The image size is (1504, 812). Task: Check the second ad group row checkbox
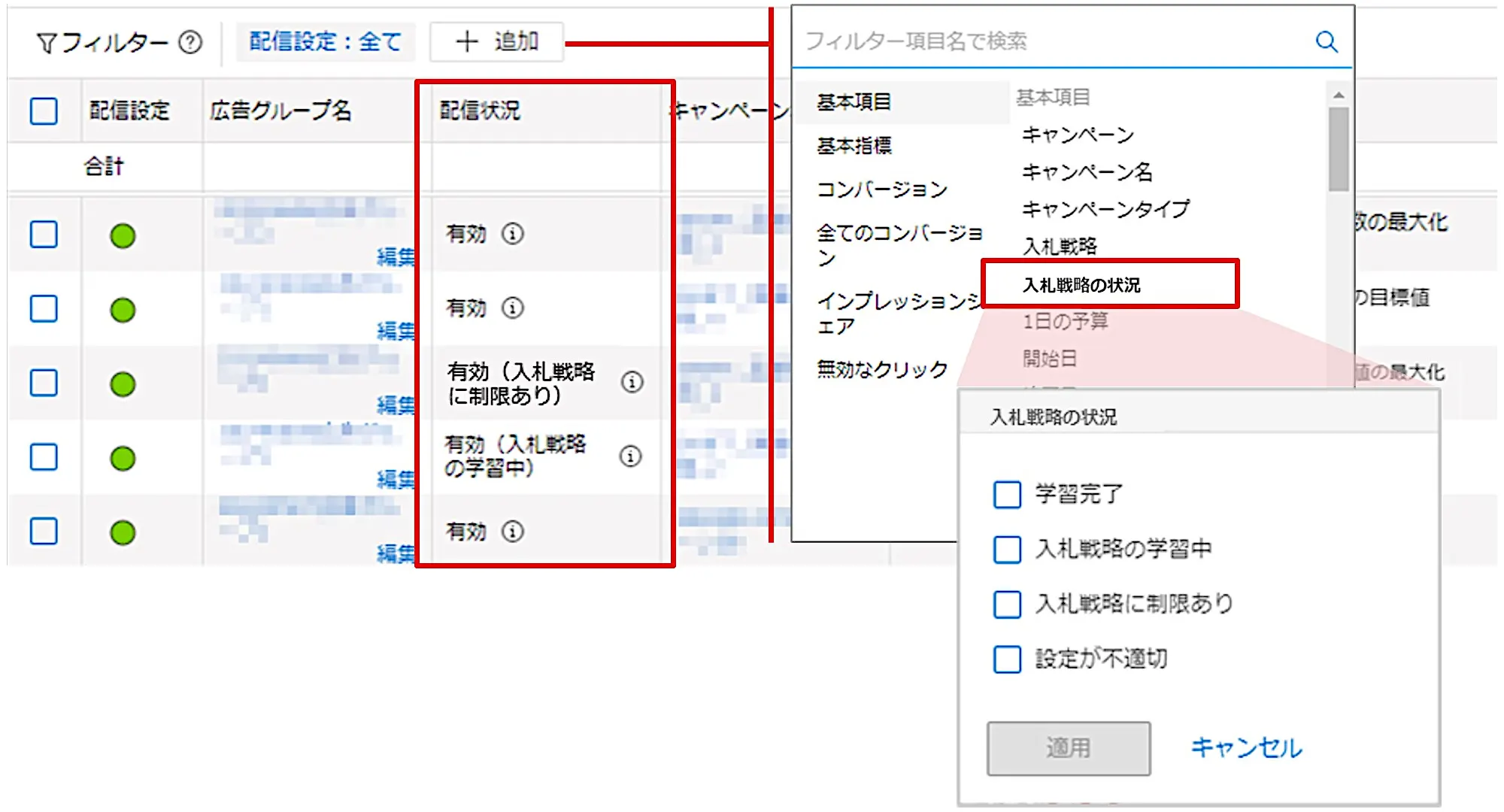44,308
